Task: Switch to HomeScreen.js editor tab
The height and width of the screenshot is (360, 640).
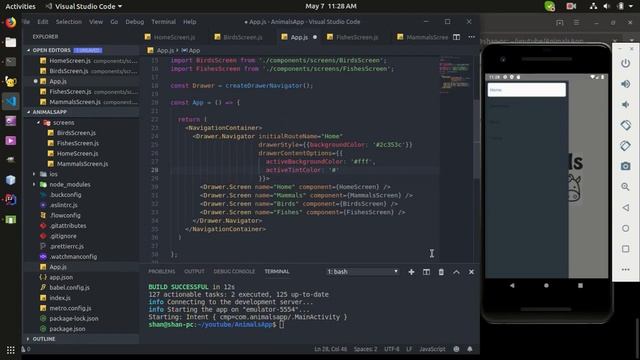Action: tap(175, 37)
